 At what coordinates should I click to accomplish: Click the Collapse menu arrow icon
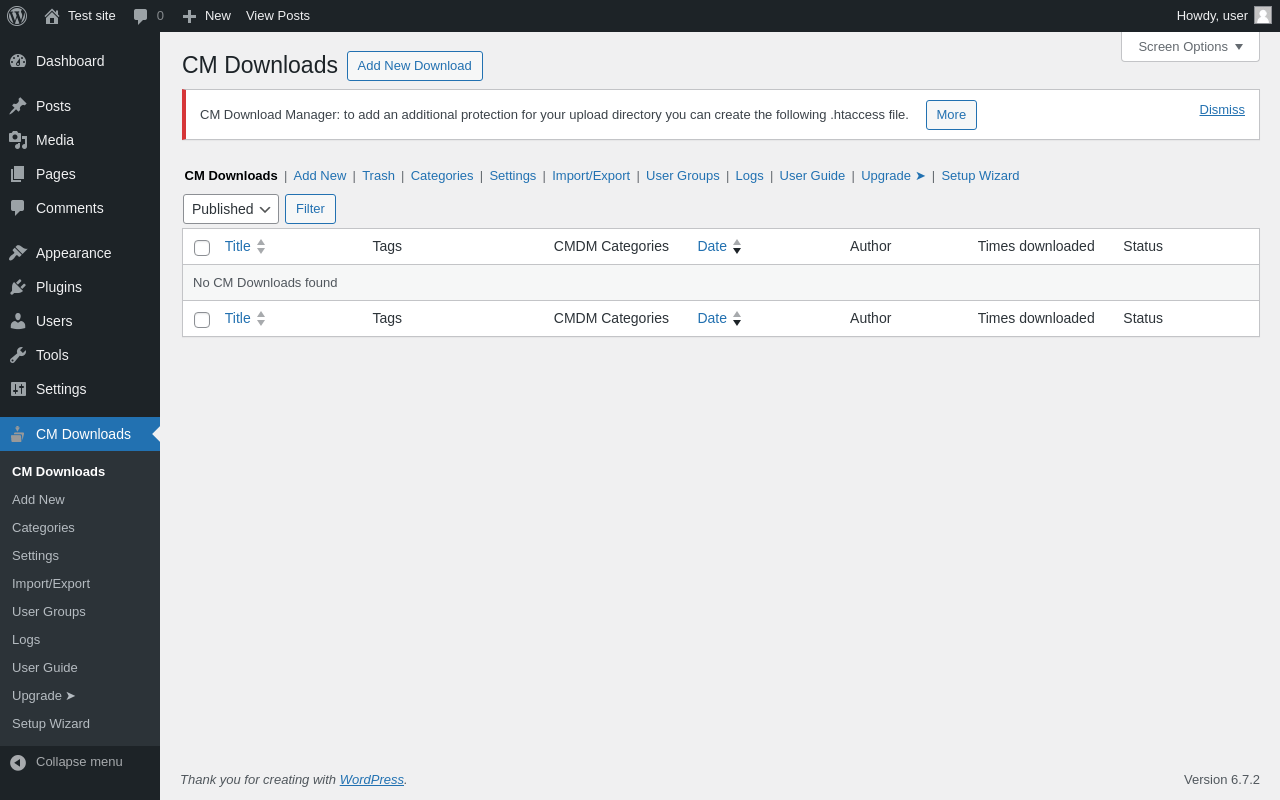pos(18,762)
